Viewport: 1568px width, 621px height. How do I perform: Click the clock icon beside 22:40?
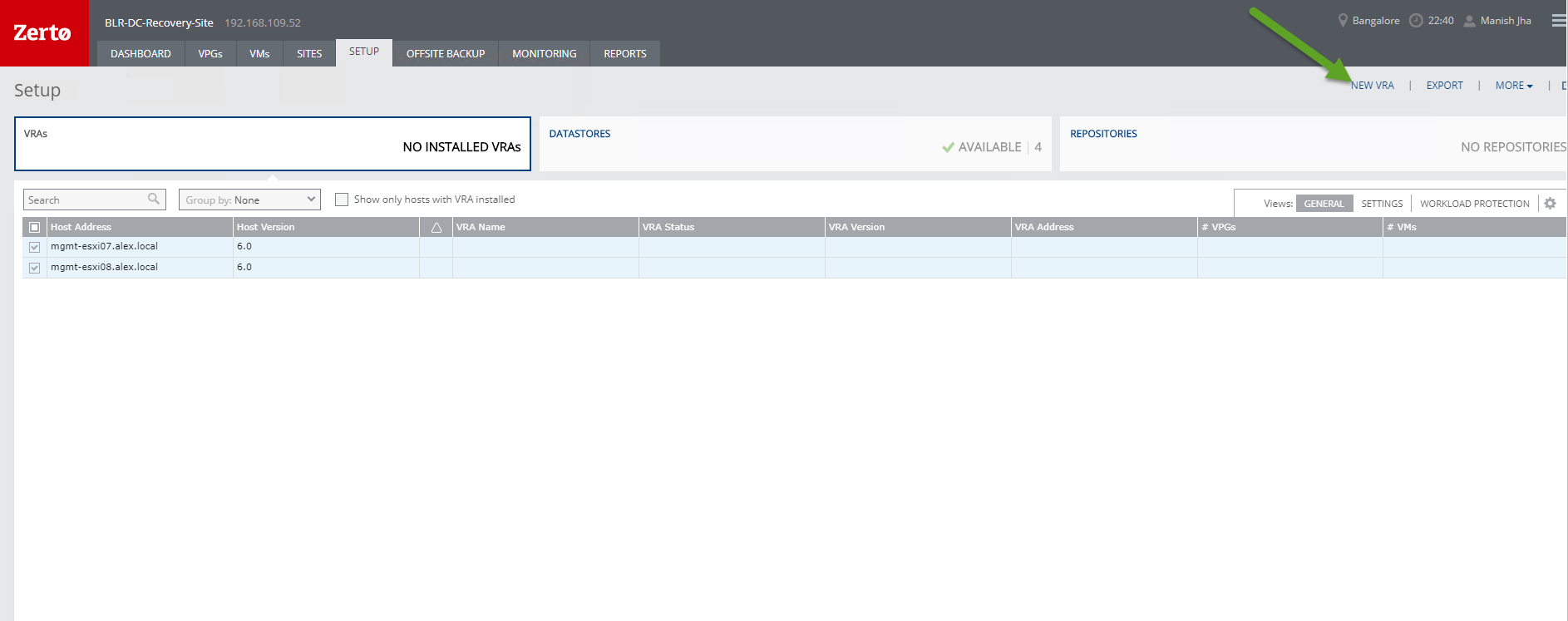(x=1416, y=21)
